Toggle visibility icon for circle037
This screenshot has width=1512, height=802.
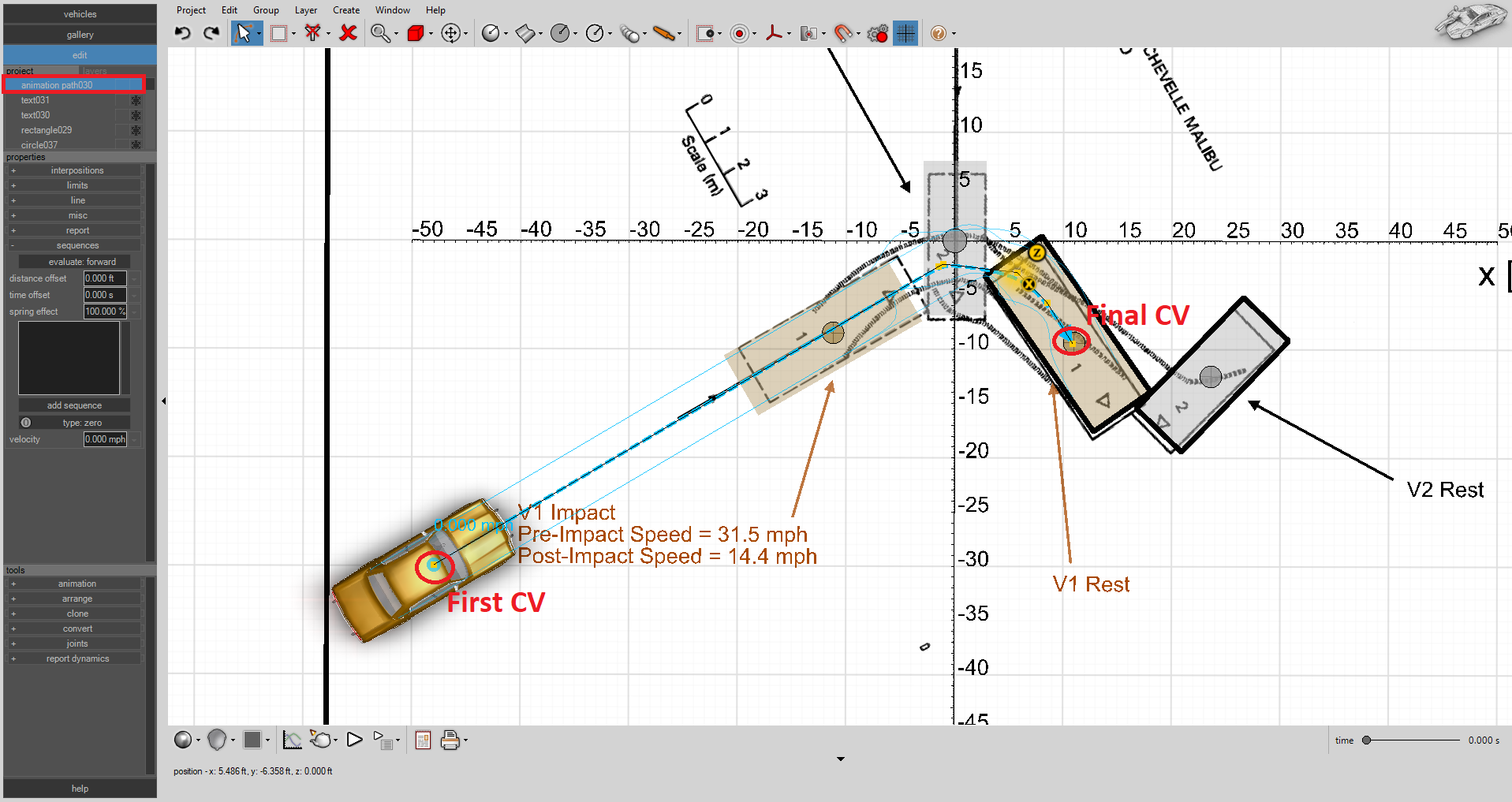point(136,145)
